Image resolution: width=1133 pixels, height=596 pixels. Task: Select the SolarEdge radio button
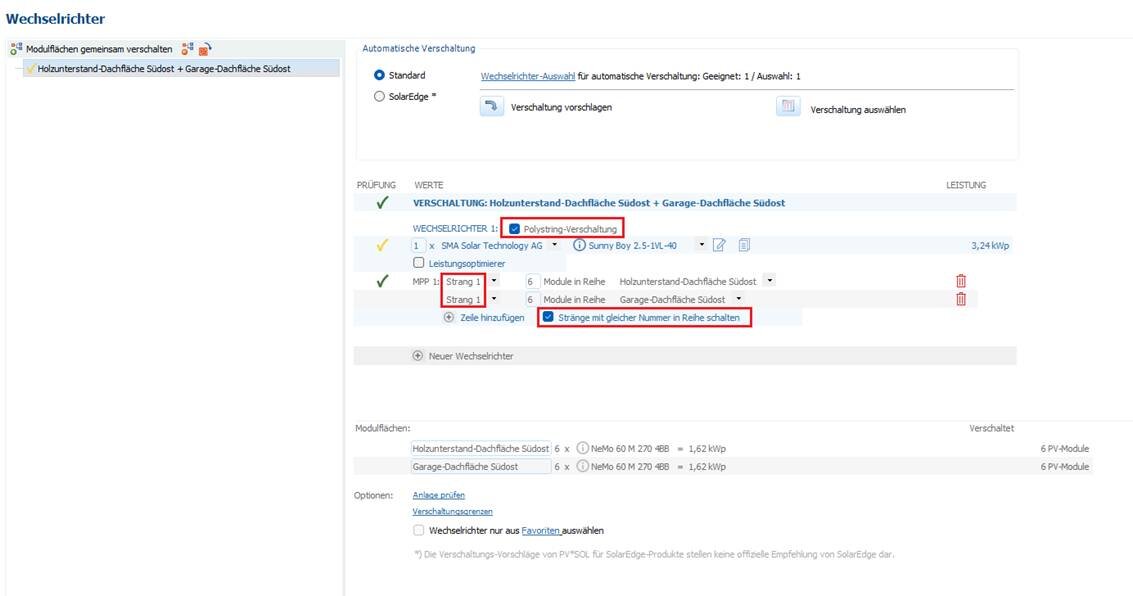[379, 97]
